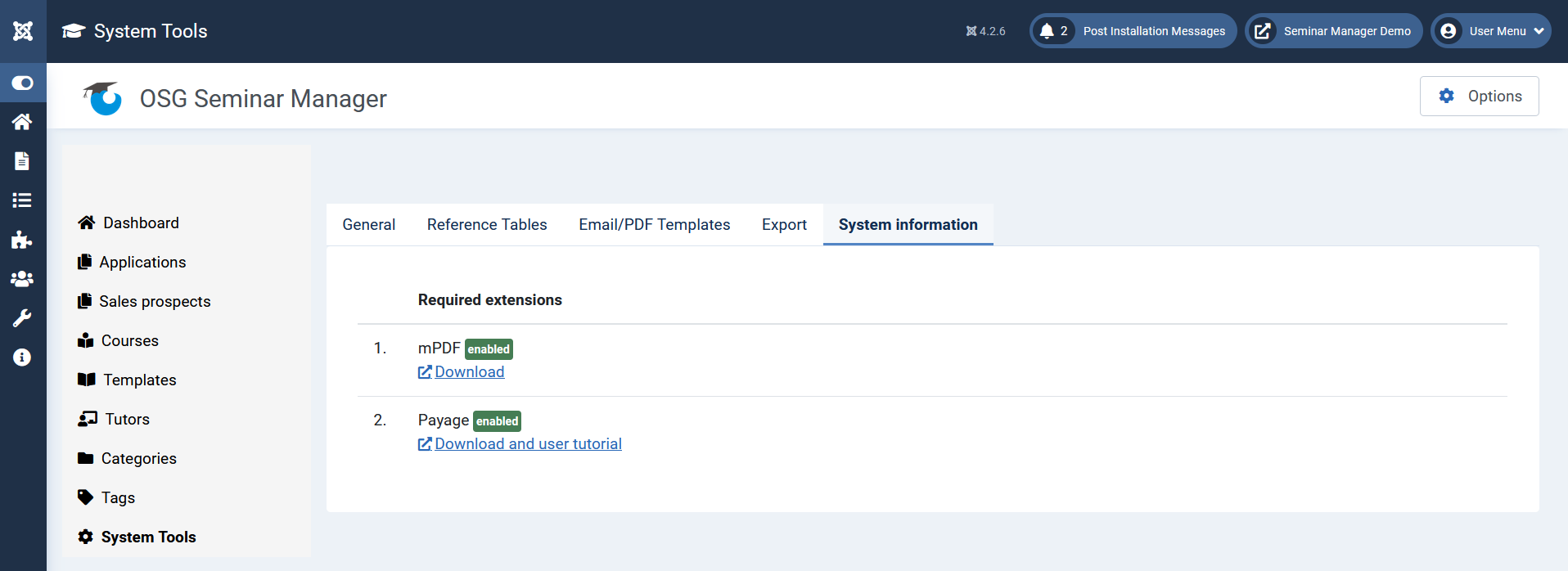Viewport: 1568px width, 571px height.
Task: Click the mPDF Download link
Action: [x=469, y=372]
